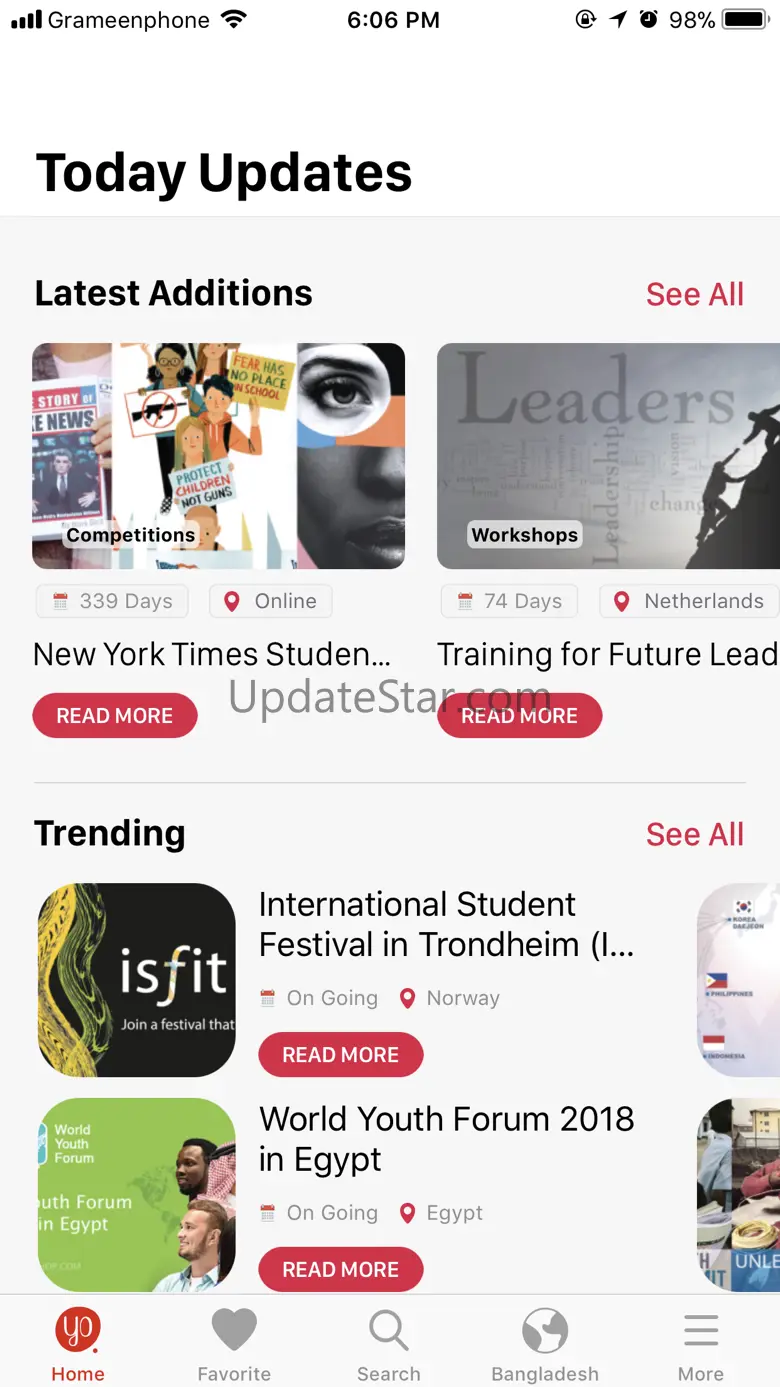Open the Workshops Leaders card image
This screenshot has width=780, height=1387.
click(609, 456)
